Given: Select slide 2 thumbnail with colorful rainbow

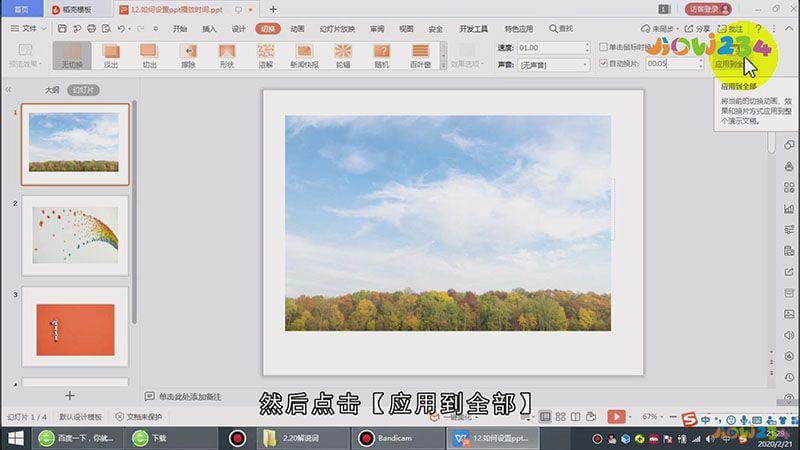Looking at the screenshot, I should point(75,235).
